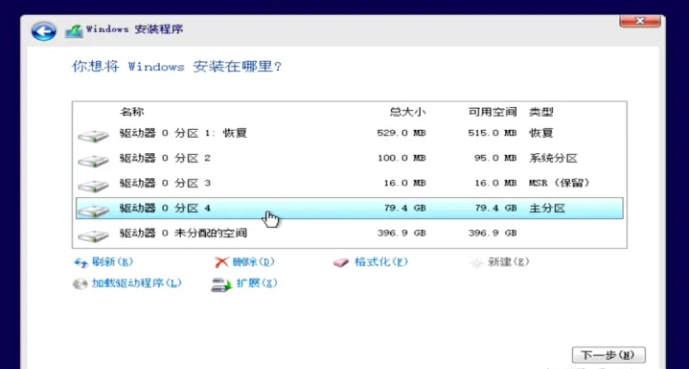The width and height of the screenshot is (691, 369).
Task: Click the 刷新(R) refresh link
Action: point(112,262)
